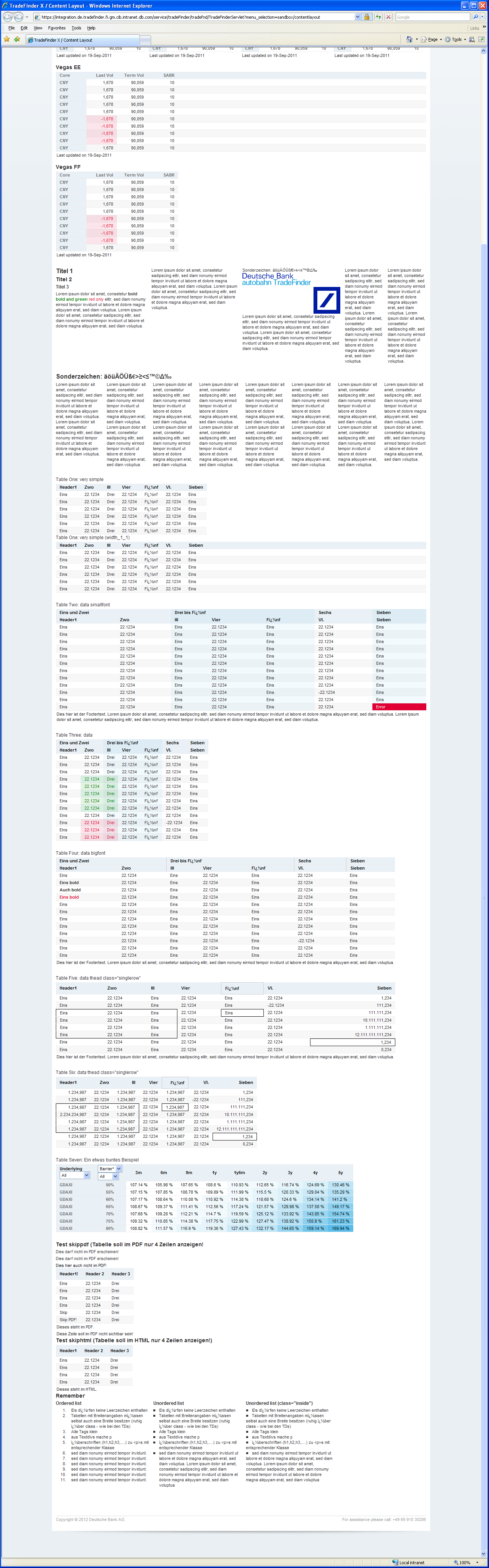Click the browser Back arrow button
This screenshot has width=489, height=1568.
click(x=8, y=17)
